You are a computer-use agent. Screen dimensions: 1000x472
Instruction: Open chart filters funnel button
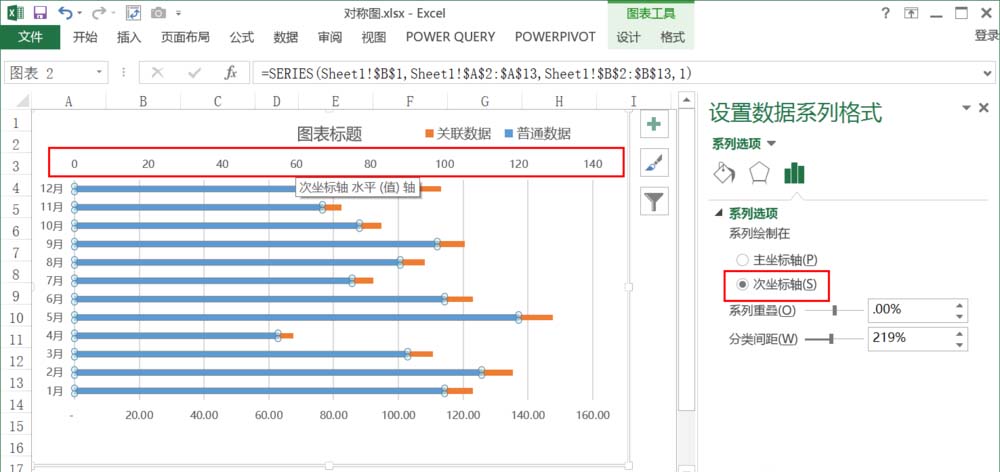(654, 202)
